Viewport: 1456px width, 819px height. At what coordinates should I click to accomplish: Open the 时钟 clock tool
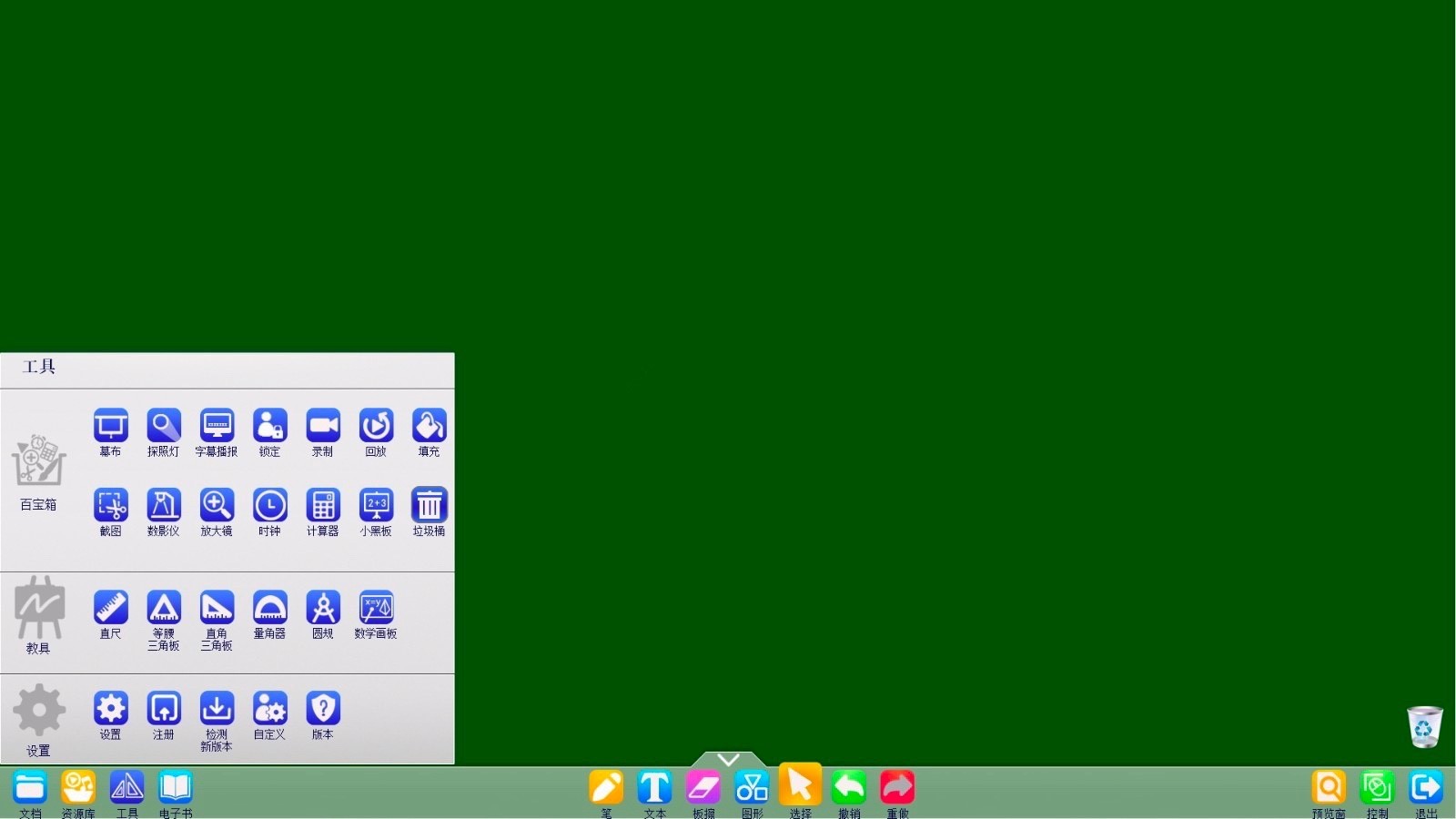[270, 505]
